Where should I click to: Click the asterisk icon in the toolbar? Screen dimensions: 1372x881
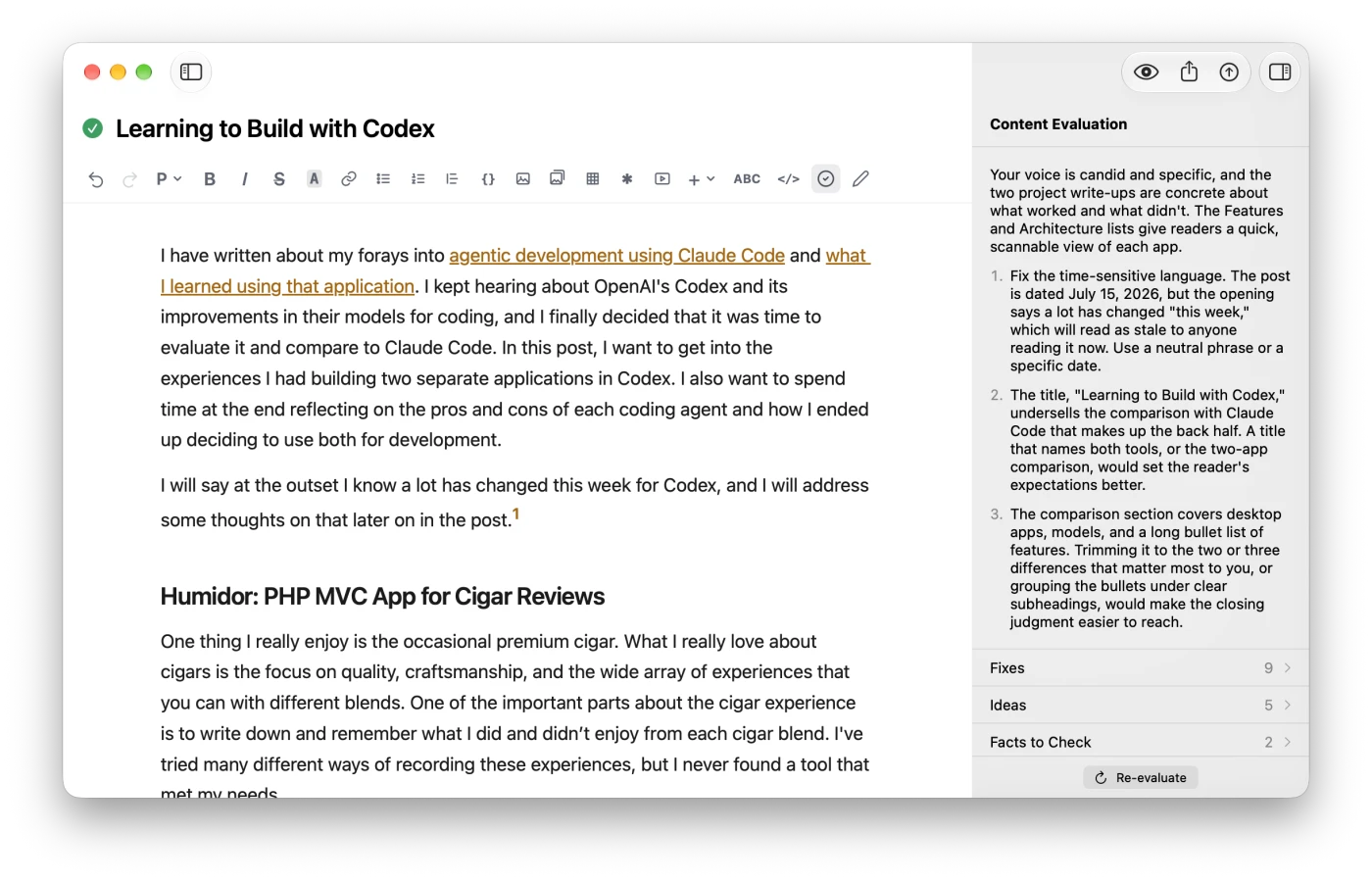(x=627, y=179)
